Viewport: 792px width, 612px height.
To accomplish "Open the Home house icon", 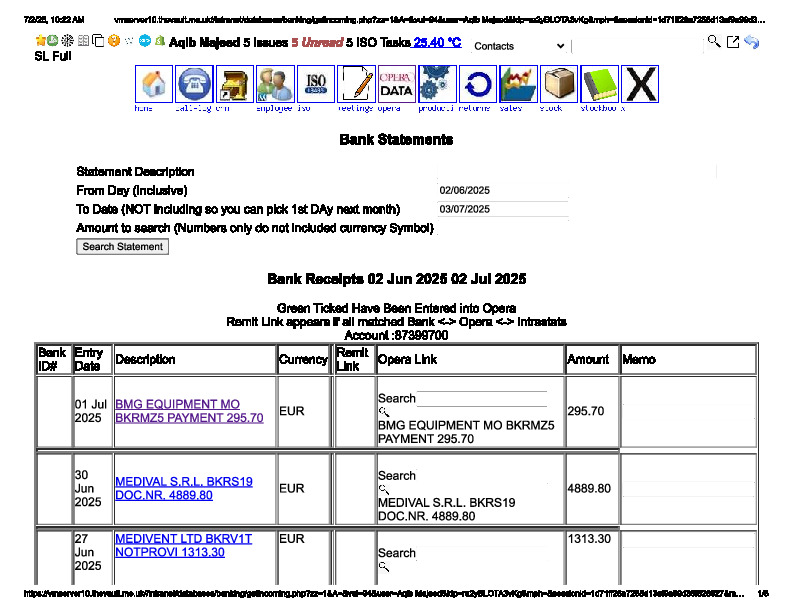I will pos(154,84).
